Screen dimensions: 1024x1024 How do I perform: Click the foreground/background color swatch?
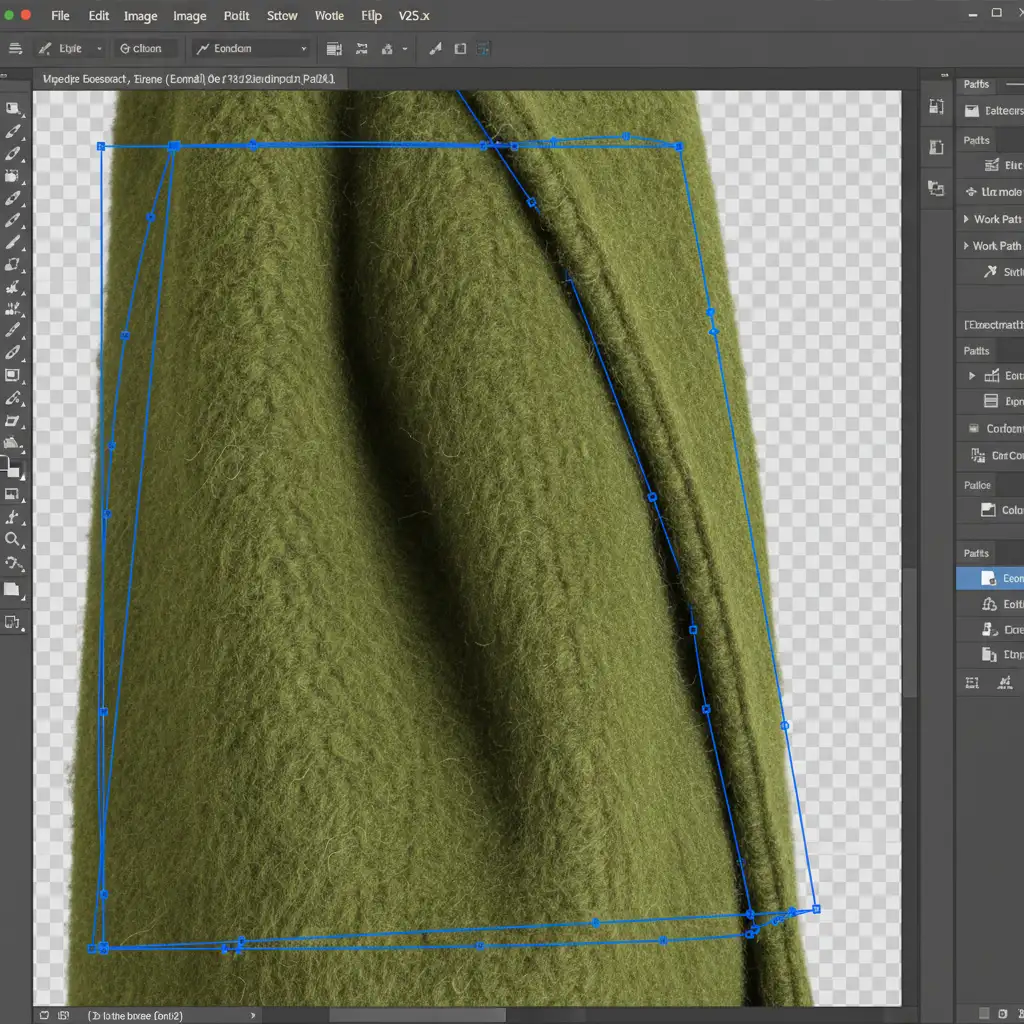11,467
